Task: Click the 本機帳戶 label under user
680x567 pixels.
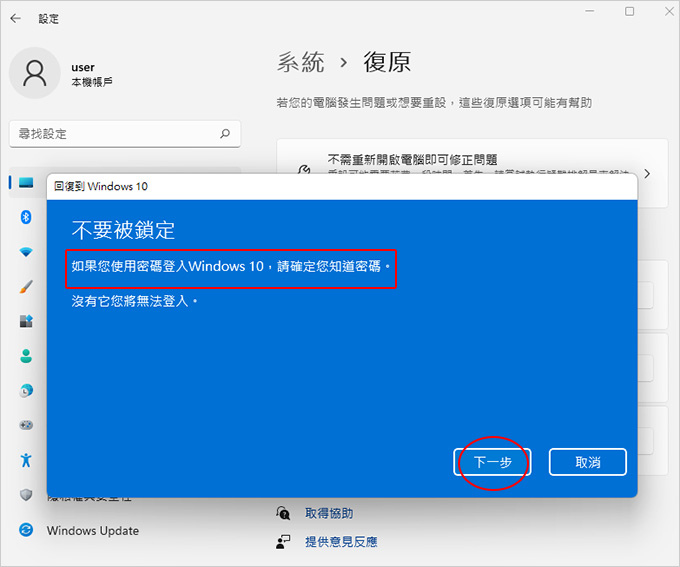Action: click(92, 82)
